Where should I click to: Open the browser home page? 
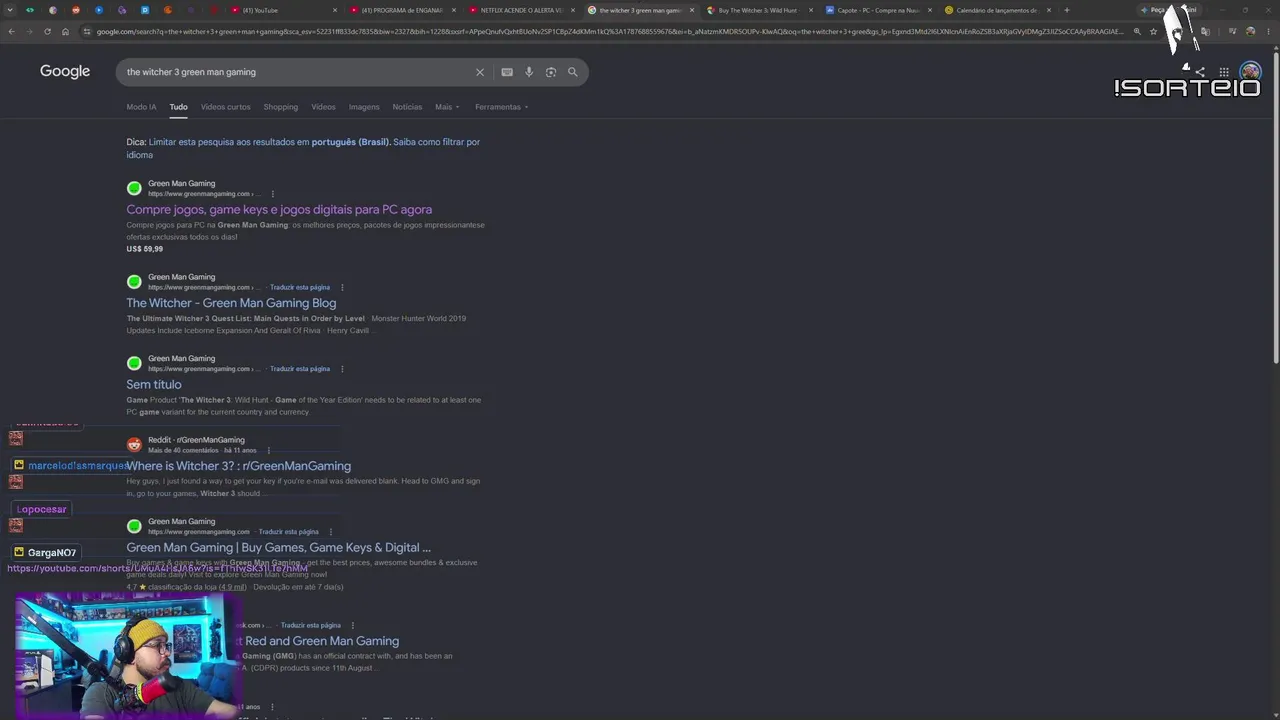point(65,32)
